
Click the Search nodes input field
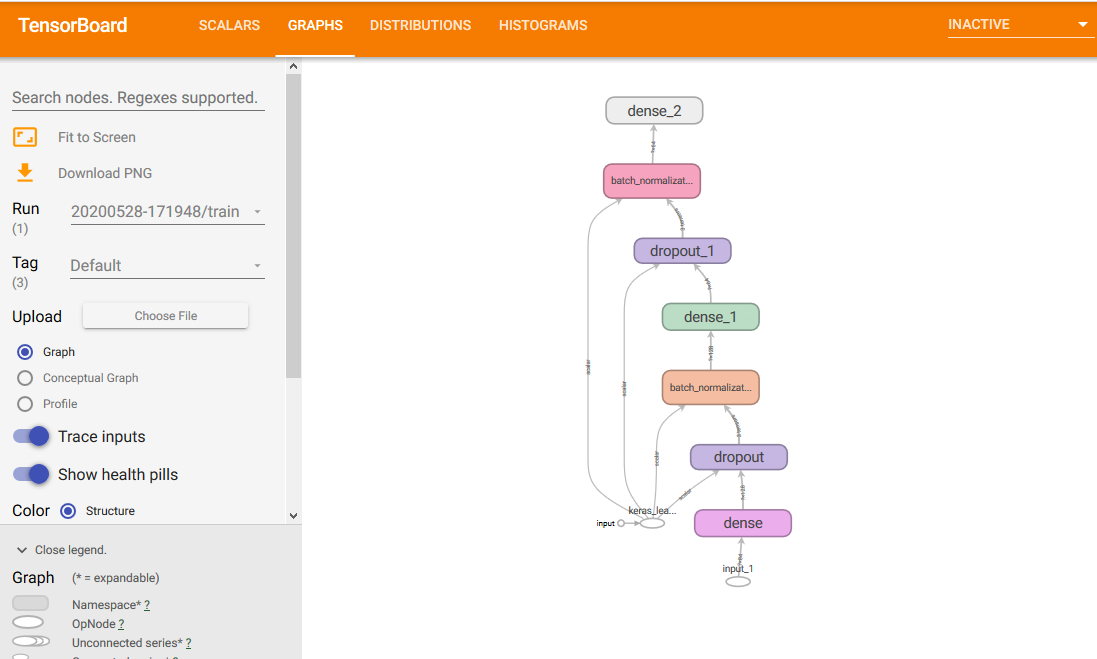coord(138,97)
